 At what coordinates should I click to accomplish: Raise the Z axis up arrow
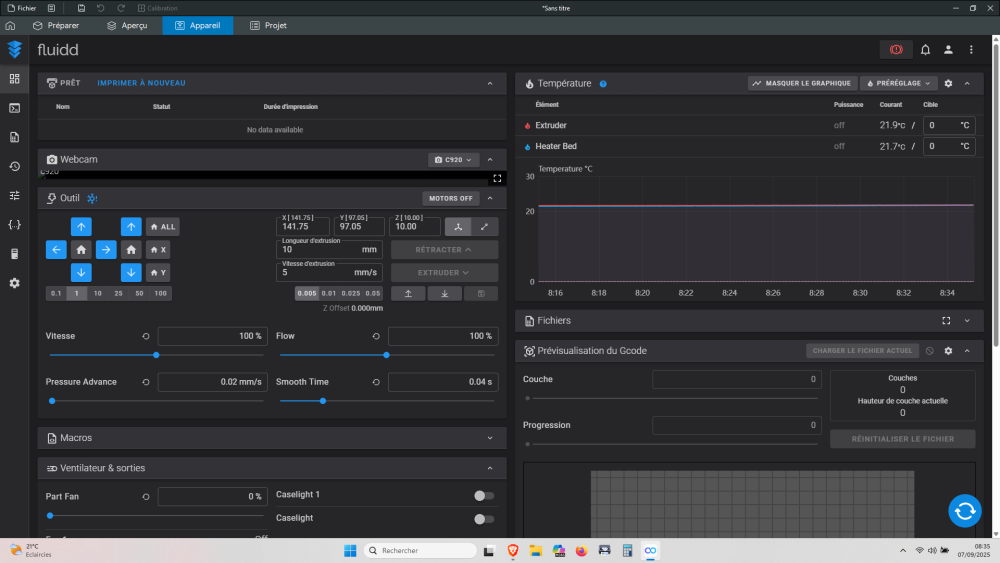pos(131,226)
